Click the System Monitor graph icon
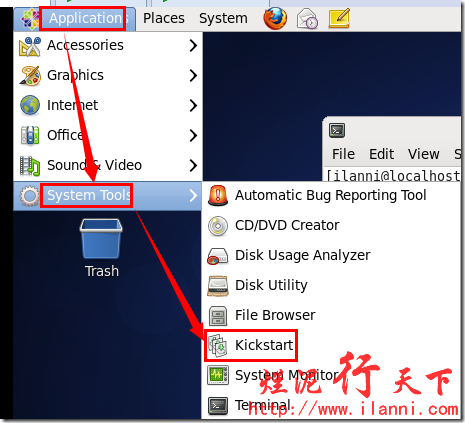 218,375
